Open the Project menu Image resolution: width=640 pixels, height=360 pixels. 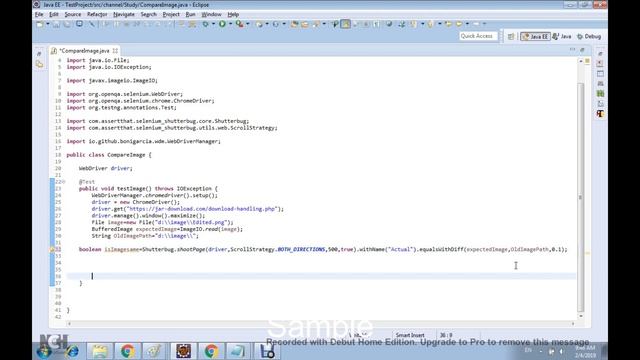pos(171,14)
